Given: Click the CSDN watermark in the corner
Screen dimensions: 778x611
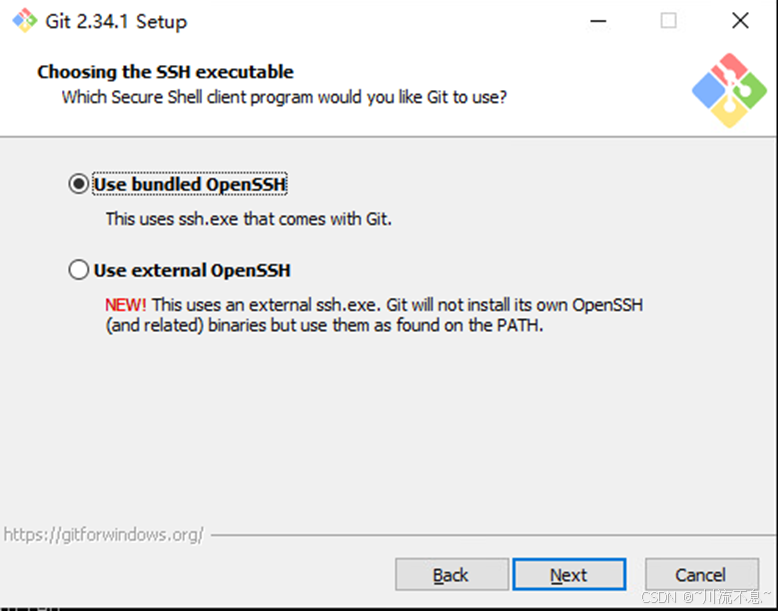Looking at the screenshot, I should tap(706, 596).
